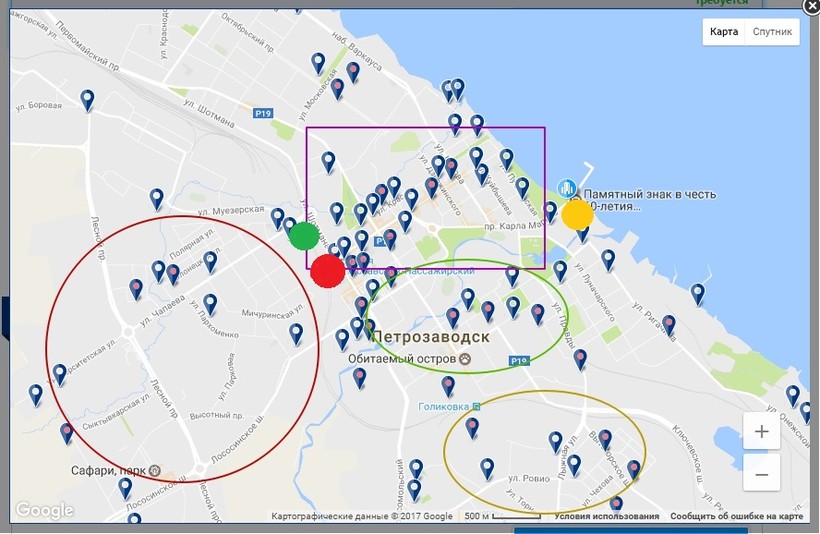
Task: Click Сообщить об ошибке на карте link
Action: pyautogui.click(x=736, y=516)
